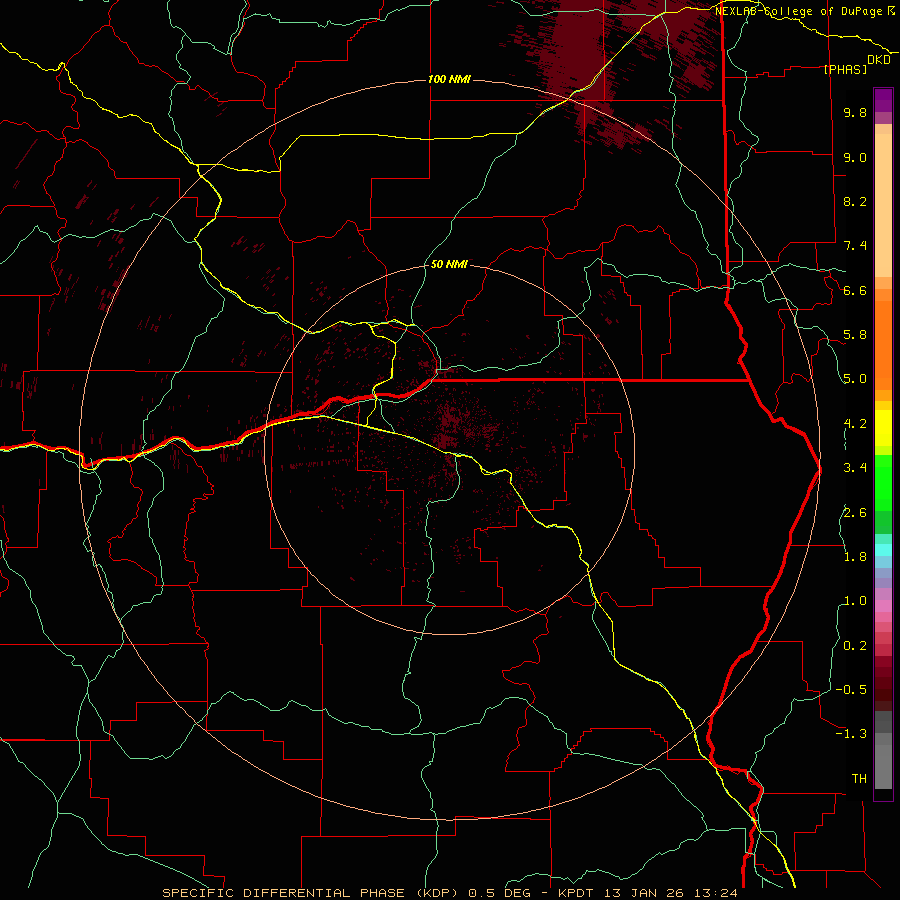Click the DKD product label above scale

(878, 60)
